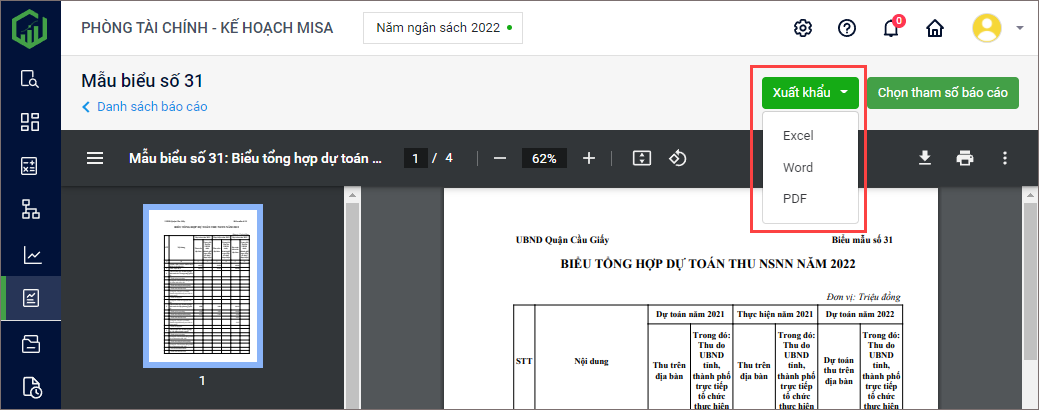Rotate the document page
Image resolution: width=1039 pixels, height=410 pixels.
click(678, 158)
